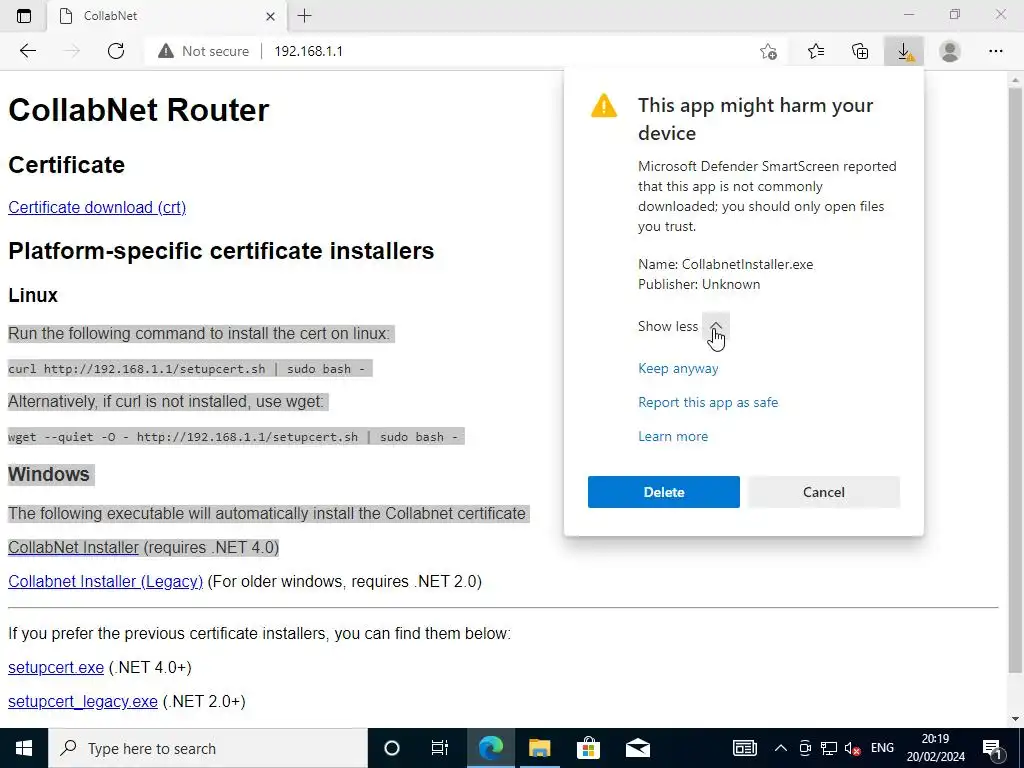This screenshot has width=1024, height=768.
Task: Delete the flagged download
Action: click(x=664, y=492)
